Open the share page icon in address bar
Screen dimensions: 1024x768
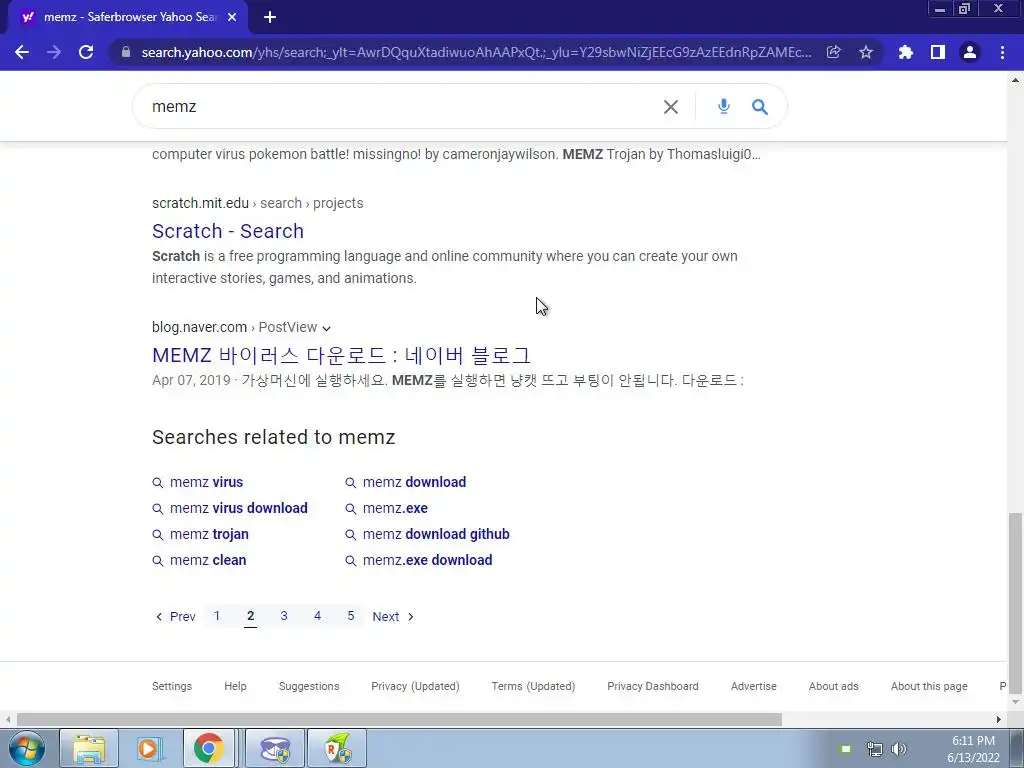click(833, 52)
